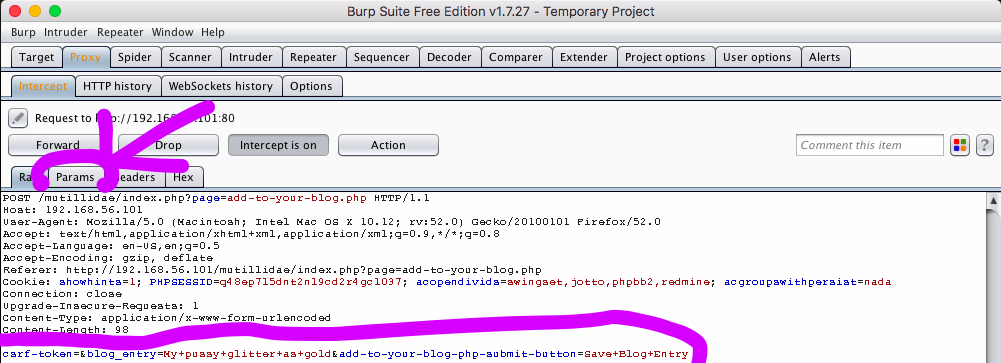Open the Comparer tab
Image resolution: width=1001 pixels, height=363 pixels.
[516, 57]
